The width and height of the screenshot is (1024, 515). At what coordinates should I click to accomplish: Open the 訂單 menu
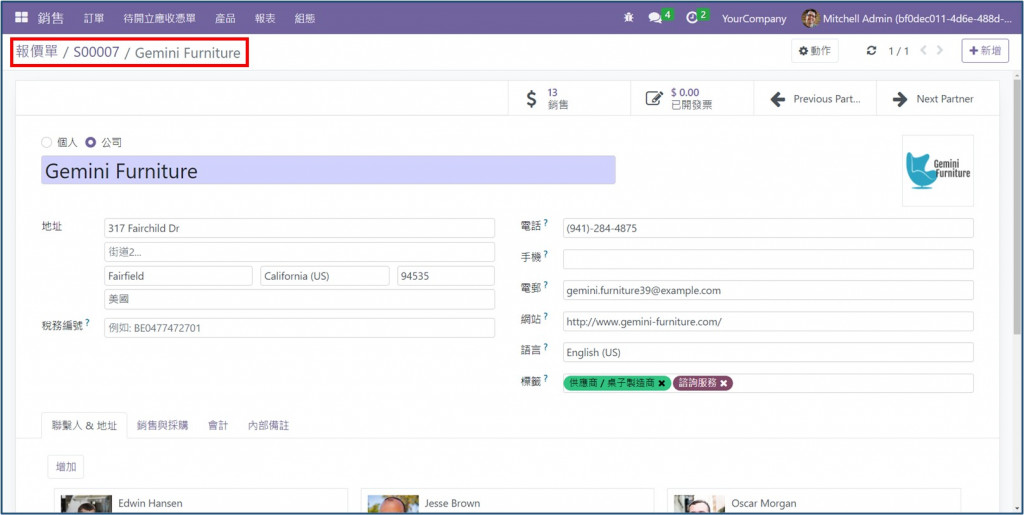pyautogui.click(x=94, y=18)
